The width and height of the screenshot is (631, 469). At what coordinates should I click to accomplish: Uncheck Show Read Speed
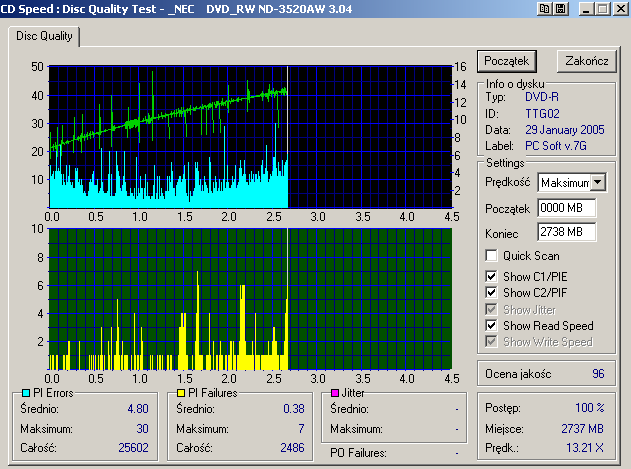491,325
